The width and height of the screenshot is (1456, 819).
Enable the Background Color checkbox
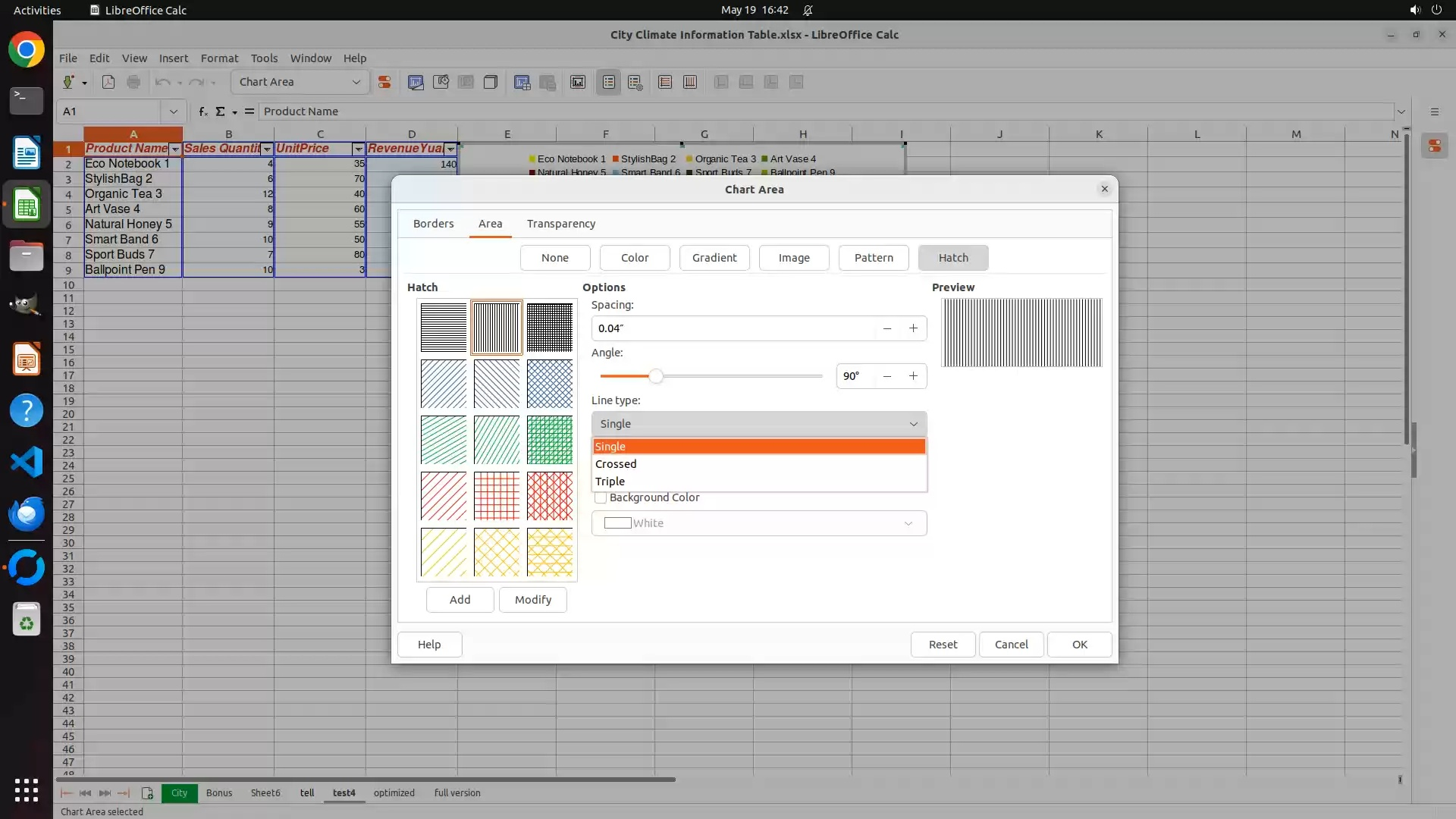coord(601,498)
